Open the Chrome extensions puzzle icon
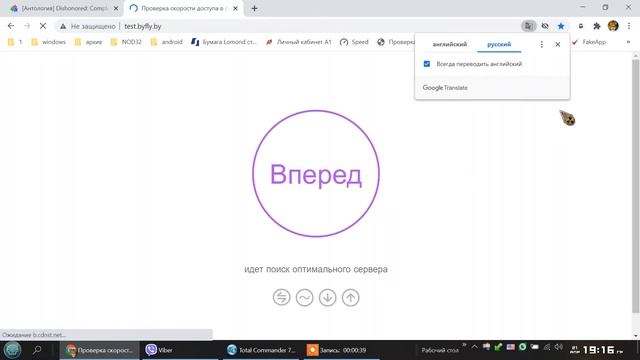640x360 pixels. tap(597, 26)
